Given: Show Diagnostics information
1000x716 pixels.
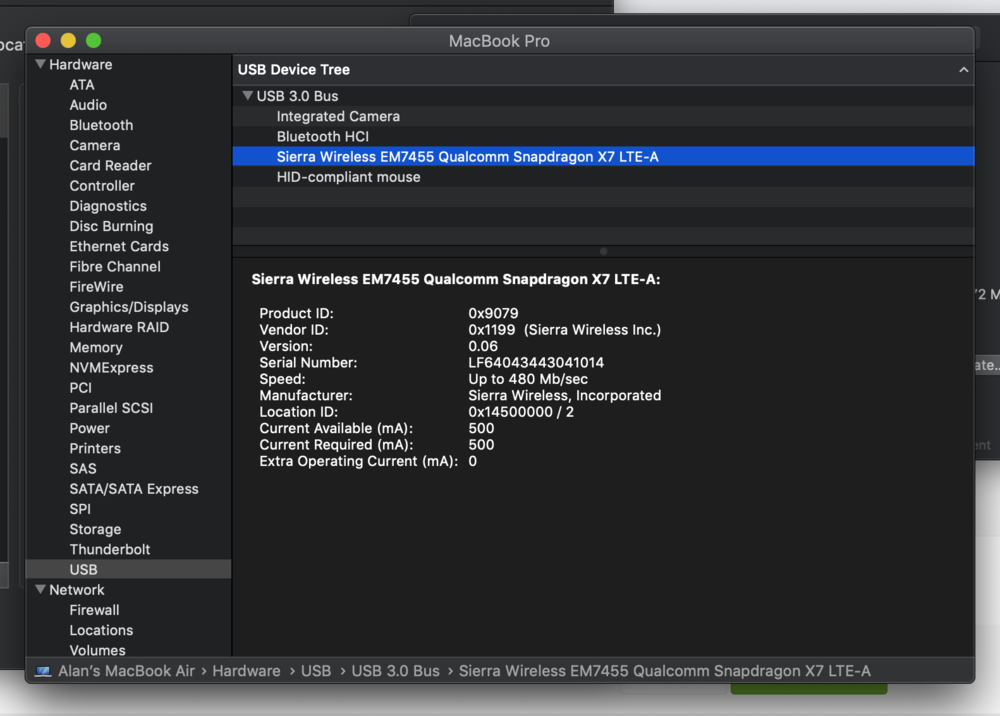Looking at the screenshot, I should [x=108, y=206].
